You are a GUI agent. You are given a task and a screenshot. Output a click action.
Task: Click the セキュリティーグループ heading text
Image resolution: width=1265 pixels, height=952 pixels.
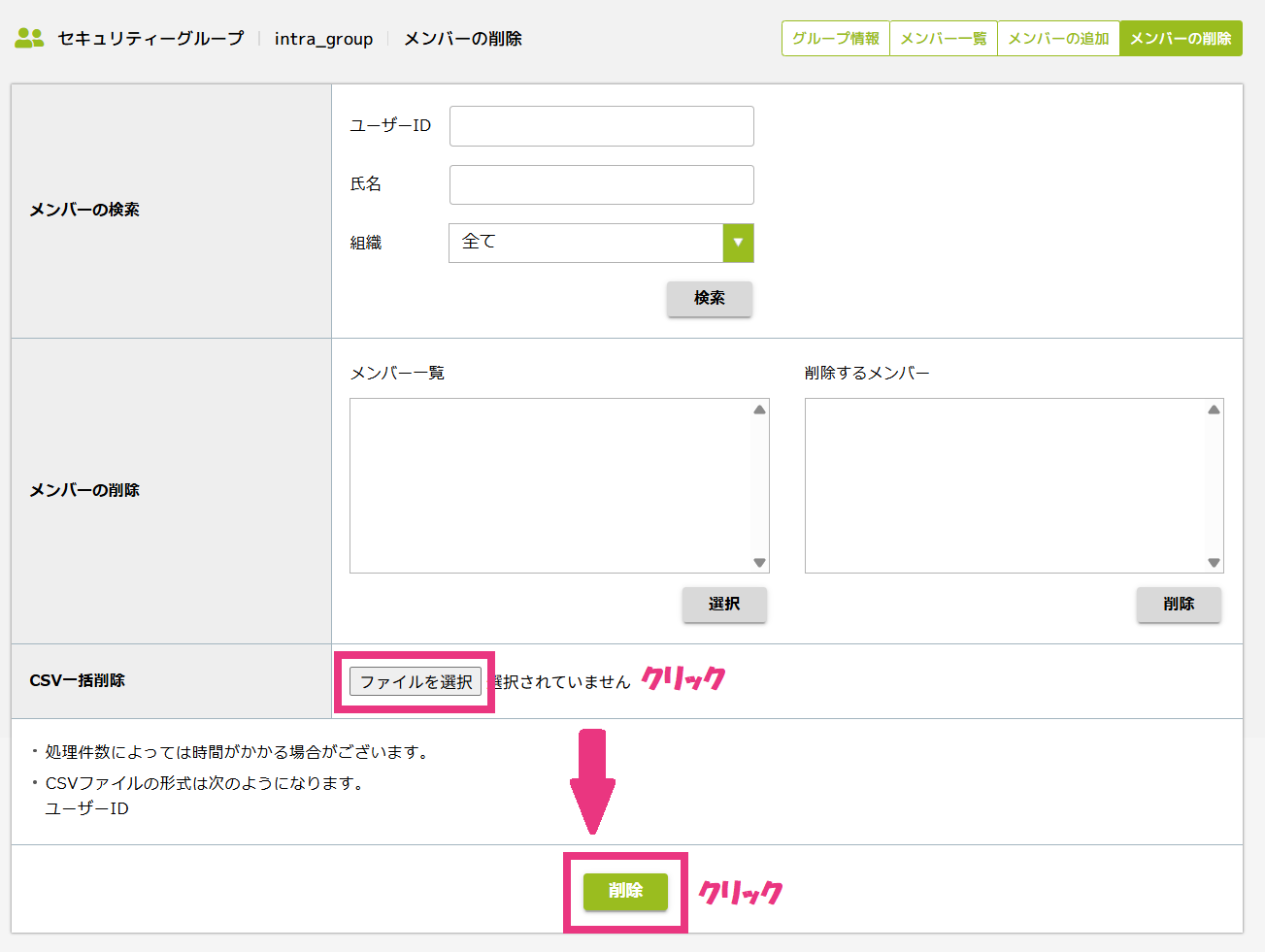[x=150, y=39]
